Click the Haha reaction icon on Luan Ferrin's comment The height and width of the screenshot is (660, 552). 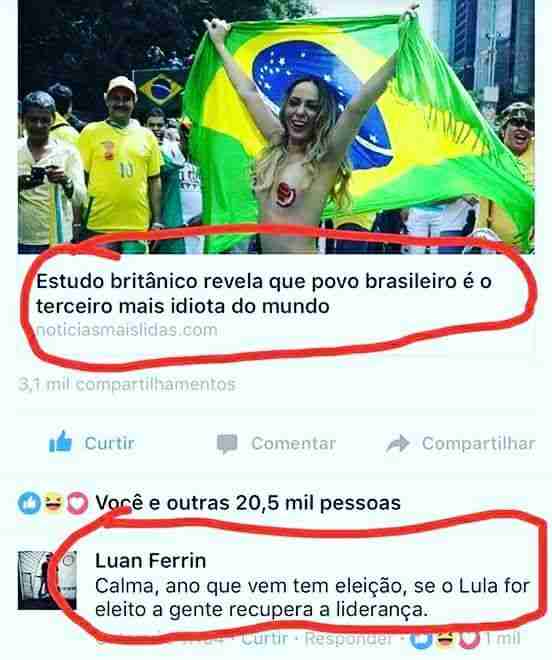[445, 639]
